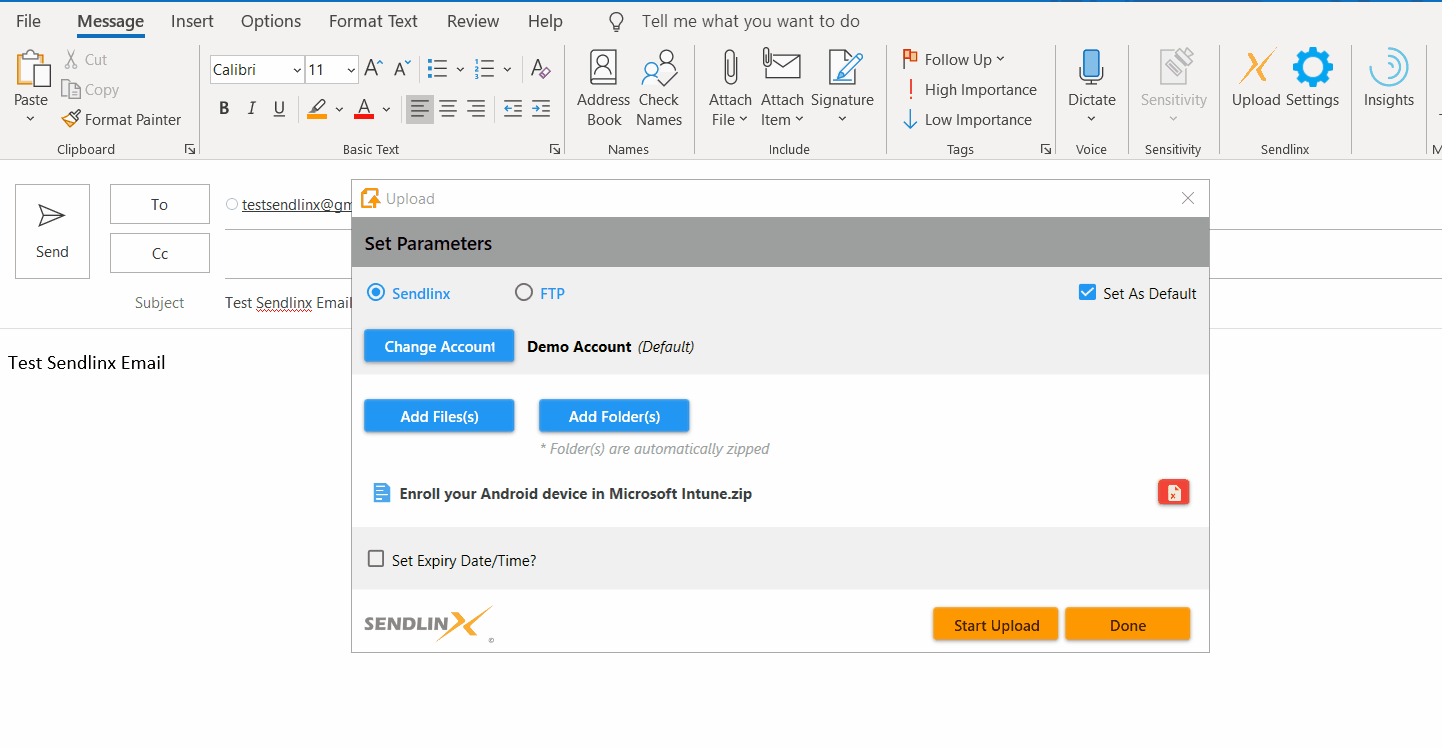Viewport: 1442px width, 748px height.
Task: Click the Cc recipients button
Action: pos(160,253)
